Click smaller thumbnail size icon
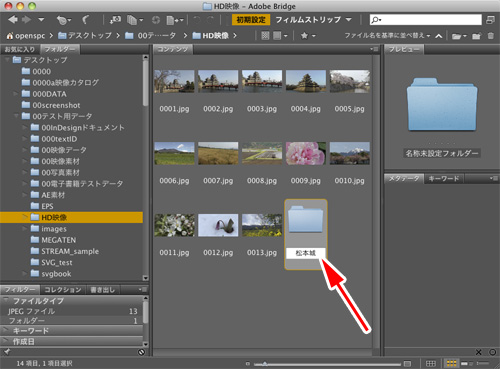The image size is (500, 369). [248, 364]
